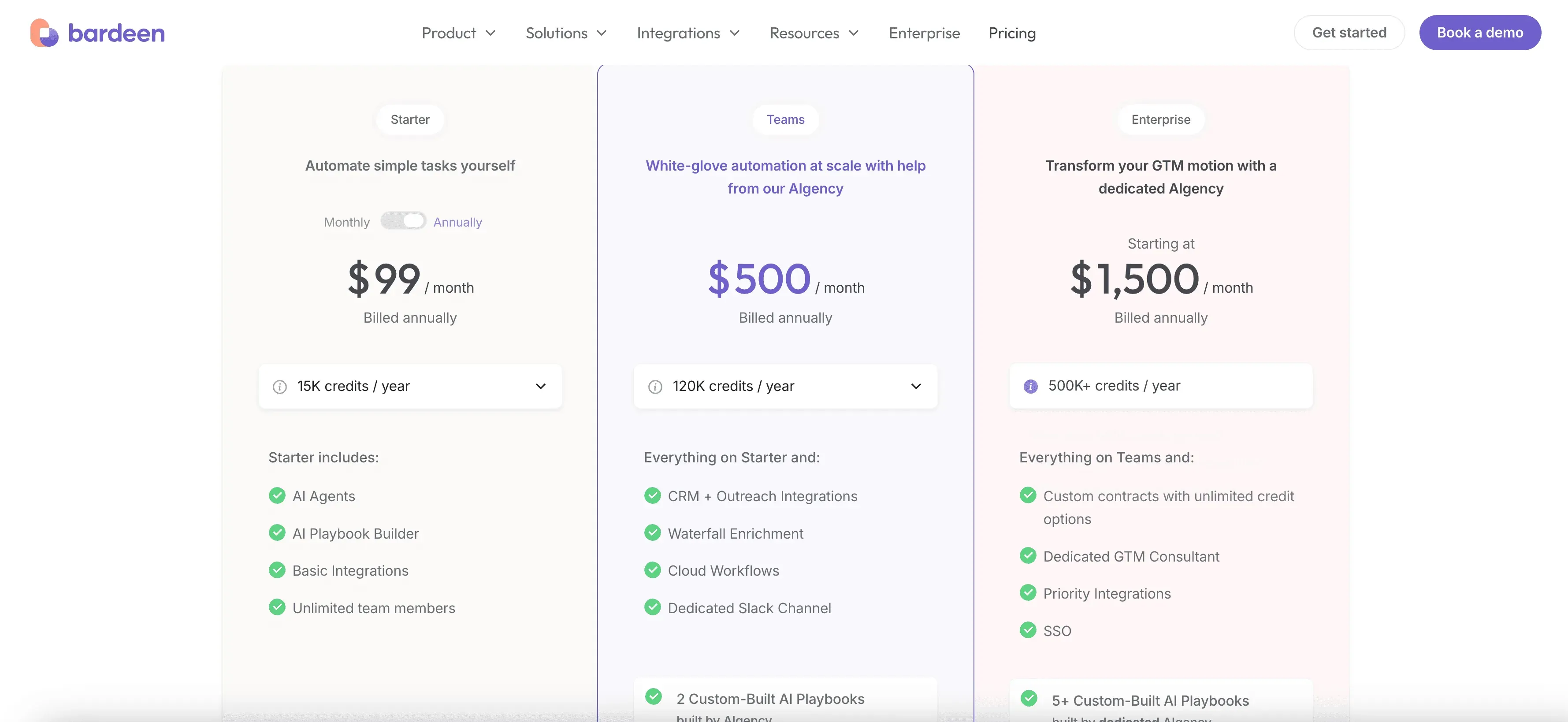Click the chevron arrow in Starter credits selector

coord(541,387)
